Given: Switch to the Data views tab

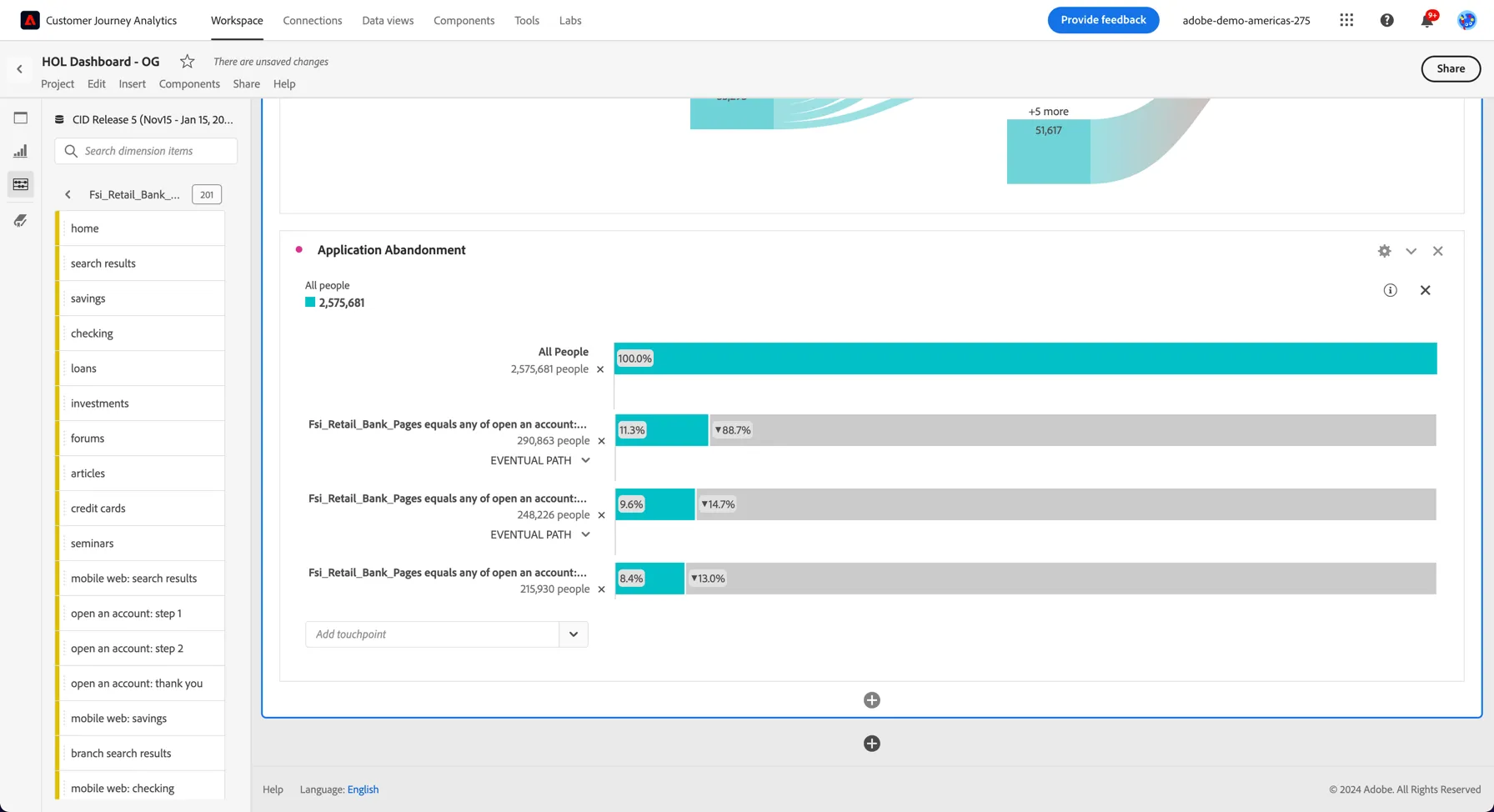Looking at the screenshot, I should pyautogui.click(x=388, y=20).
